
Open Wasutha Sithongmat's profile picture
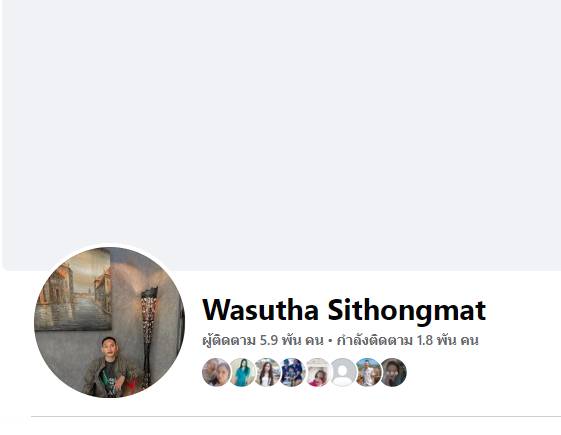coord(109,322)
